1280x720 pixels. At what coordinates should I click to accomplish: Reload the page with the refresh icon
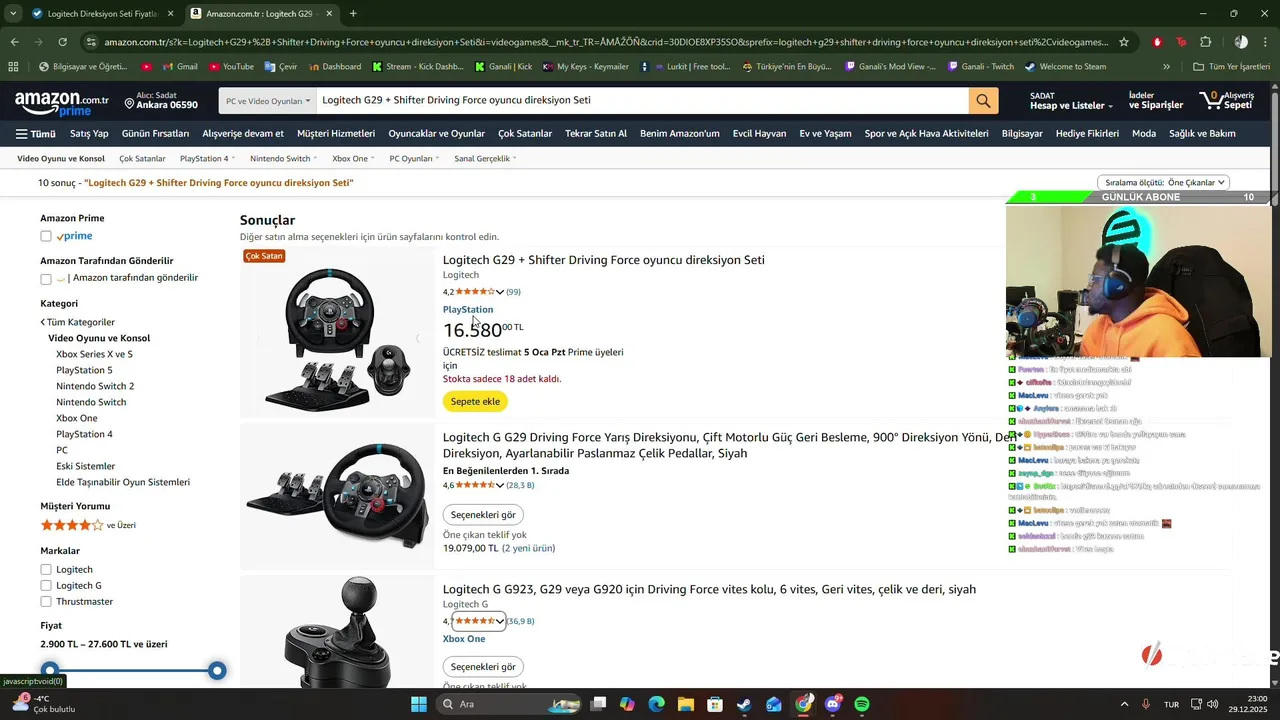pyautogui.click(x=63, y=42)
